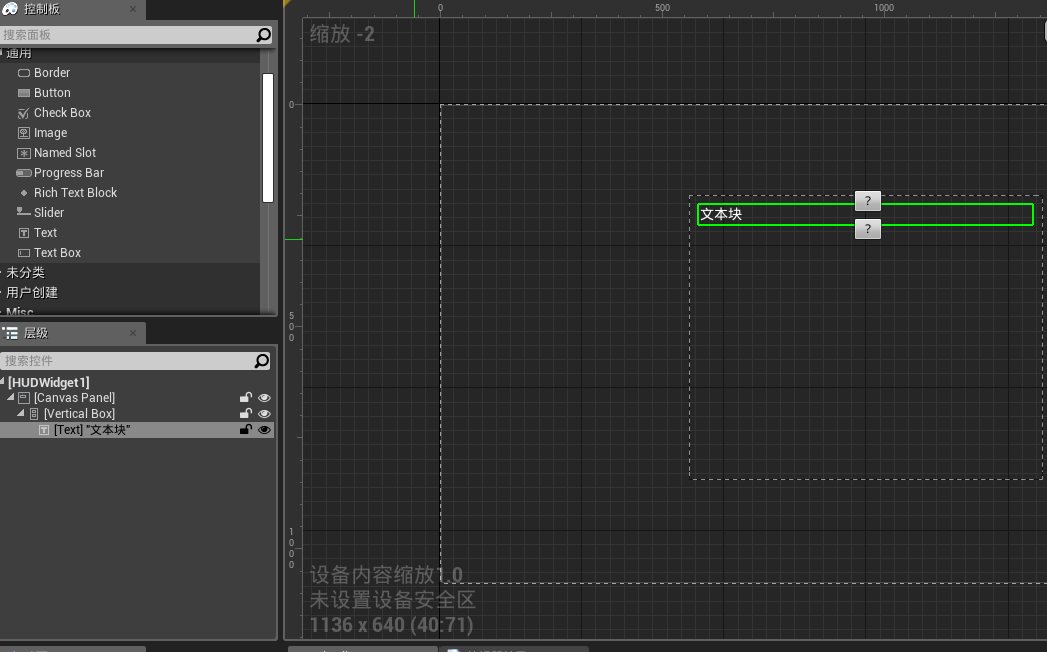The width and height of the screenshot is (1047, 652).
Task: Hide the Text "文本块" widget
Action: tap(264, 429)
